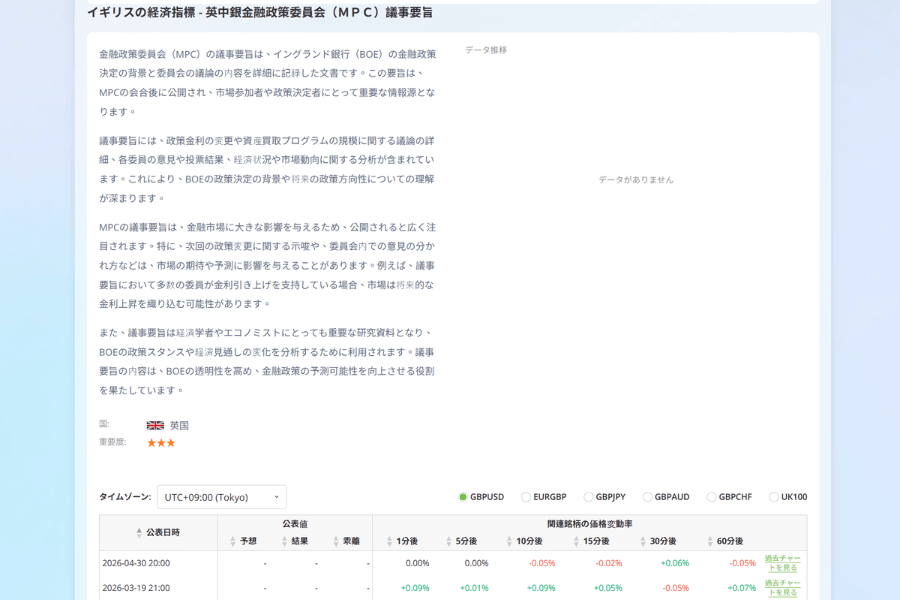Click the タイムゾーン label

pyautogui.click(x=125, y=497)
